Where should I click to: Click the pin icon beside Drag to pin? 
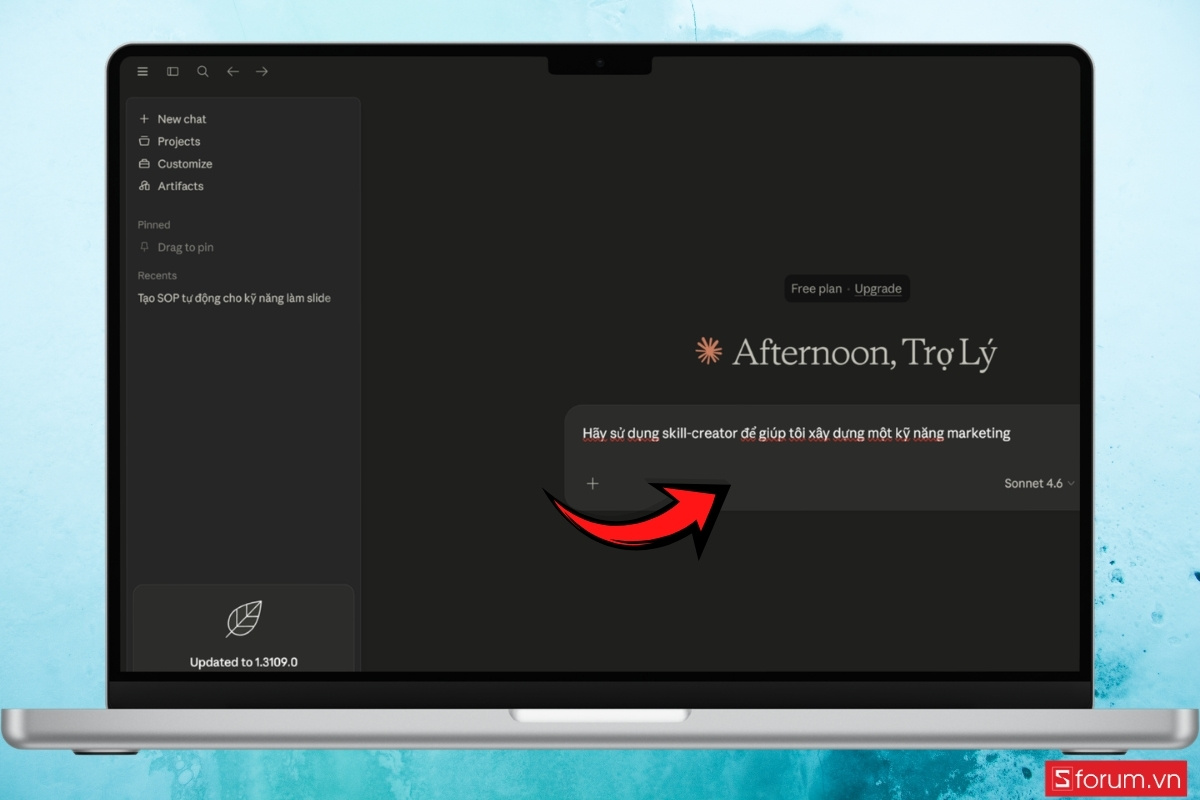coord(144,247)
